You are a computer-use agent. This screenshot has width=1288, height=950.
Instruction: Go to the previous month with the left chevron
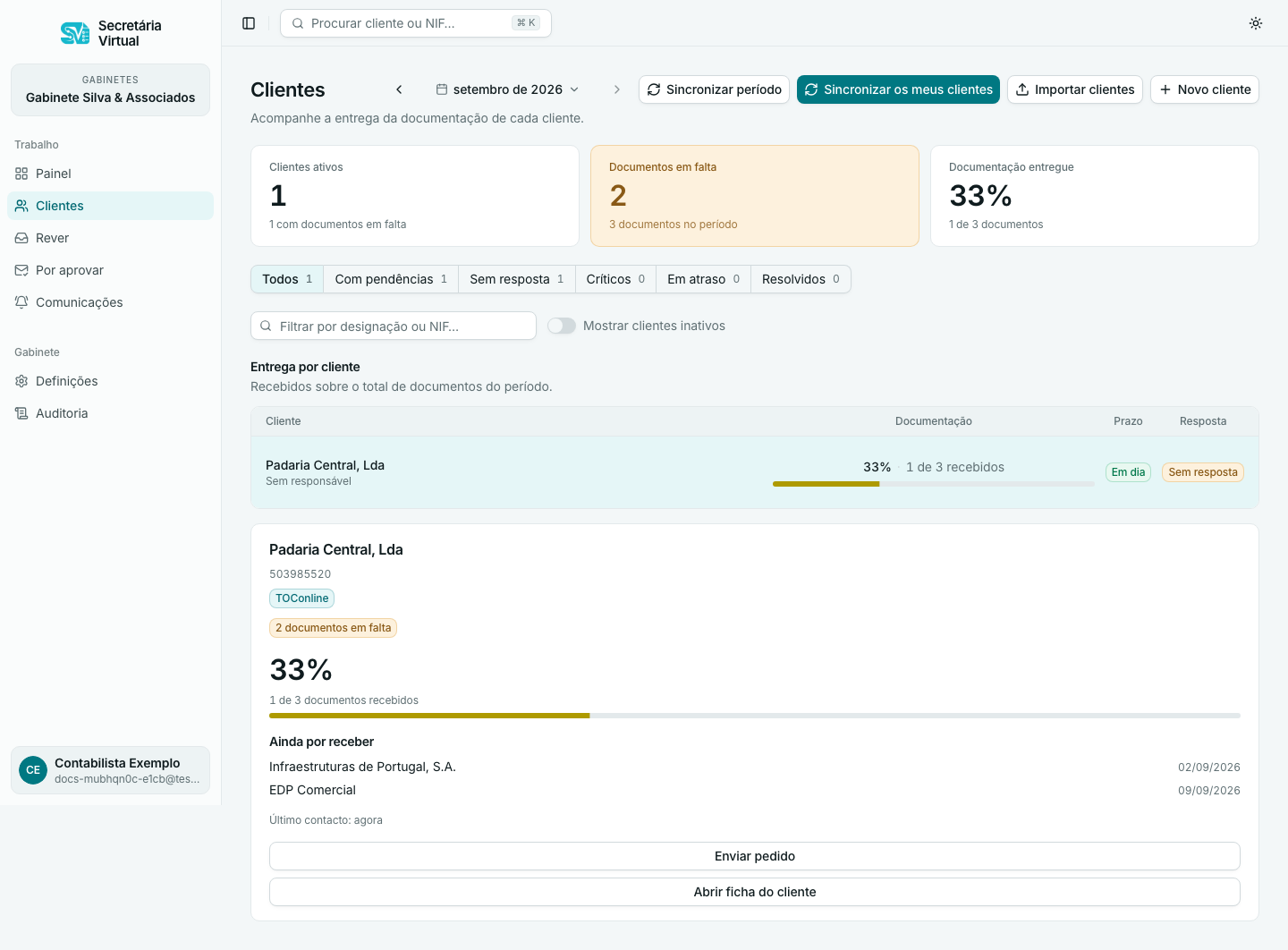[399, 89]
